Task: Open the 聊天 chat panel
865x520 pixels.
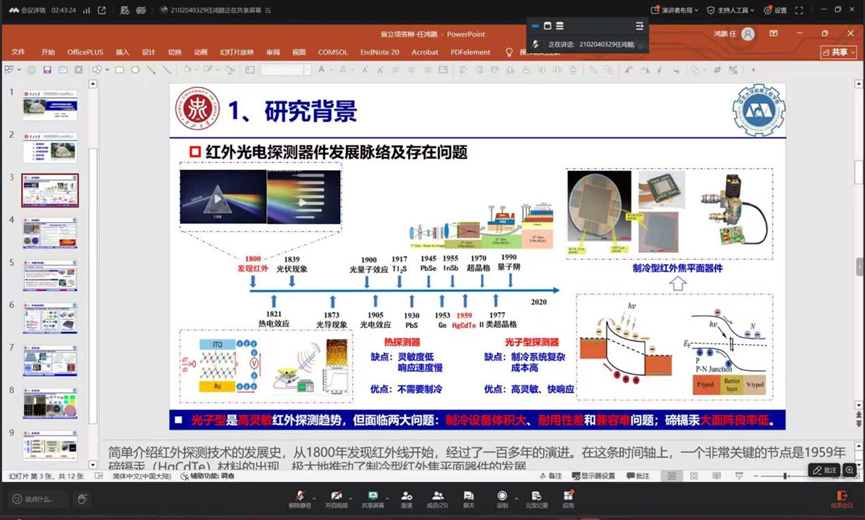Action: click(468, 498)
